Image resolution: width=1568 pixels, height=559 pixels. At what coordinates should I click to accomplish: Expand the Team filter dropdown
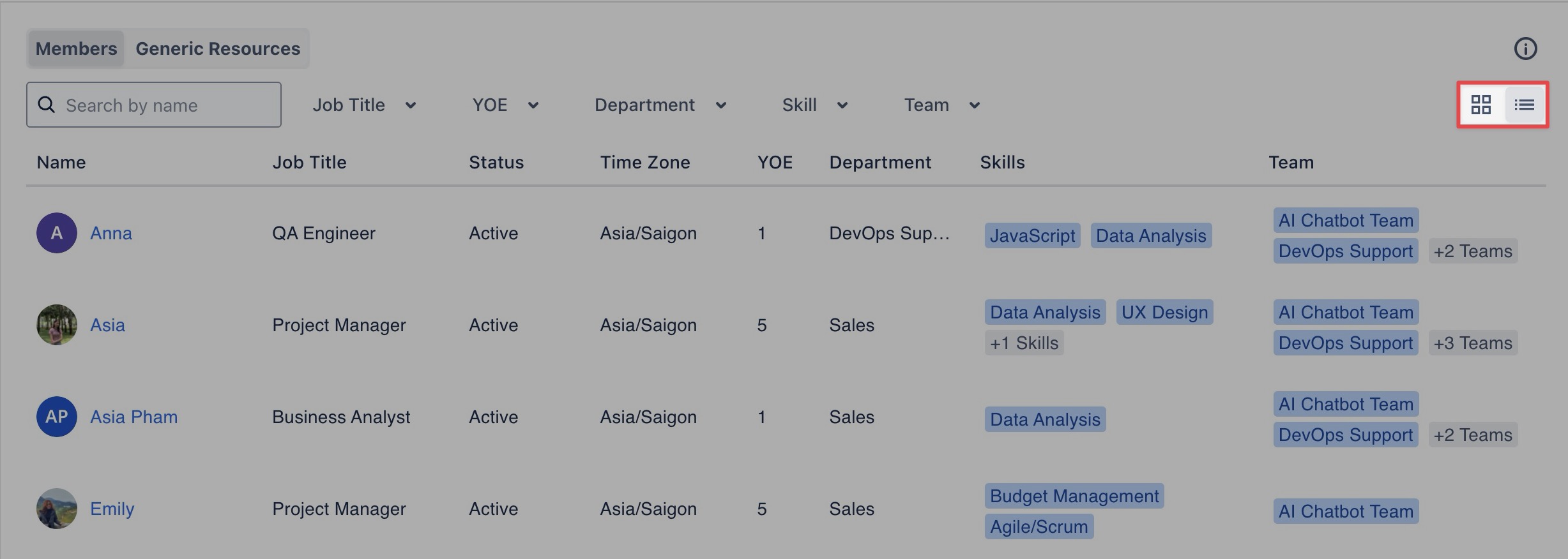pyautogui.click(x=942, y=105)
